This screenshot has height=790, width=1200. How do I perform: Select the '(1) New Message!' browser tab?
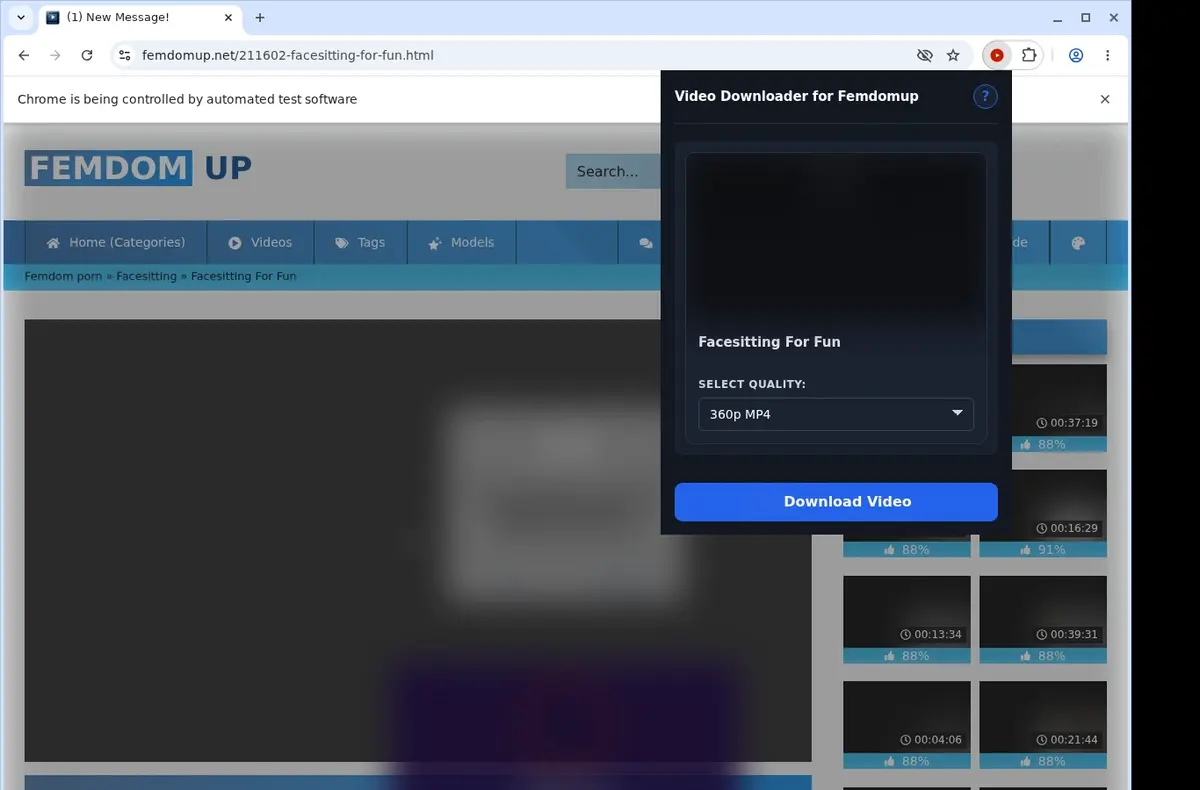pos(140,18)
